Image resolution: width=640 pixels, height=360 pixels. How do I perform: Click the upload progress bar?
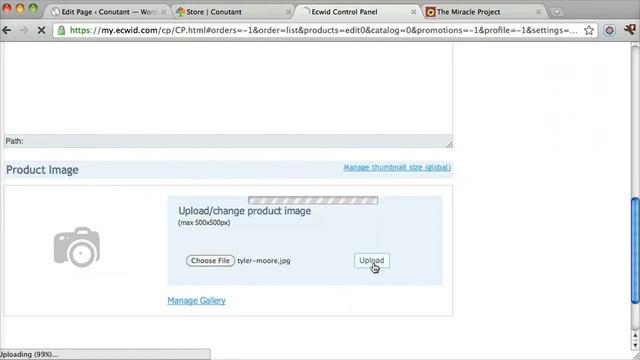click(x=313, y=200)
